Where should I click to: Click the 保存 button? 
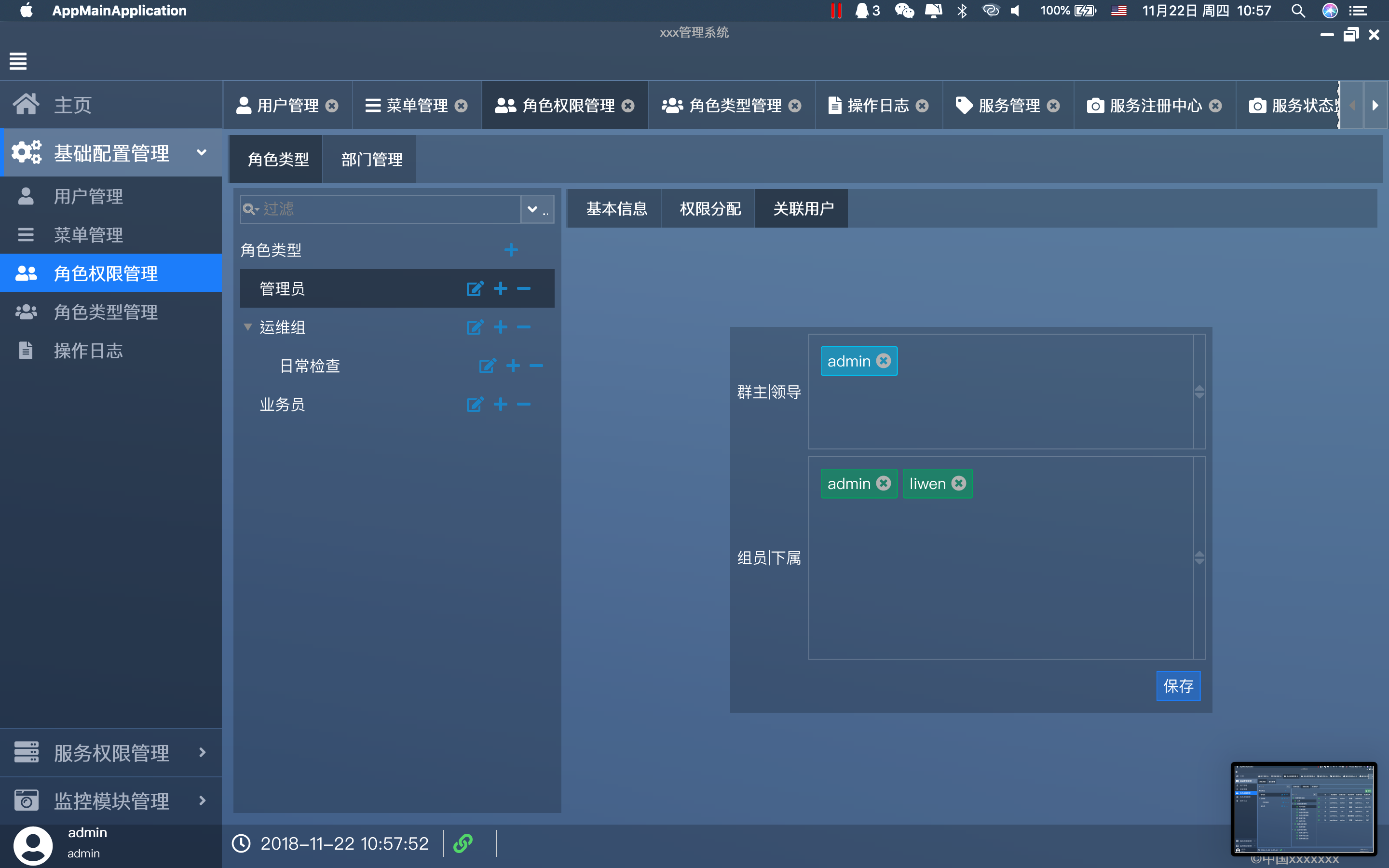pyautogui.click(x=1178, y=686)
